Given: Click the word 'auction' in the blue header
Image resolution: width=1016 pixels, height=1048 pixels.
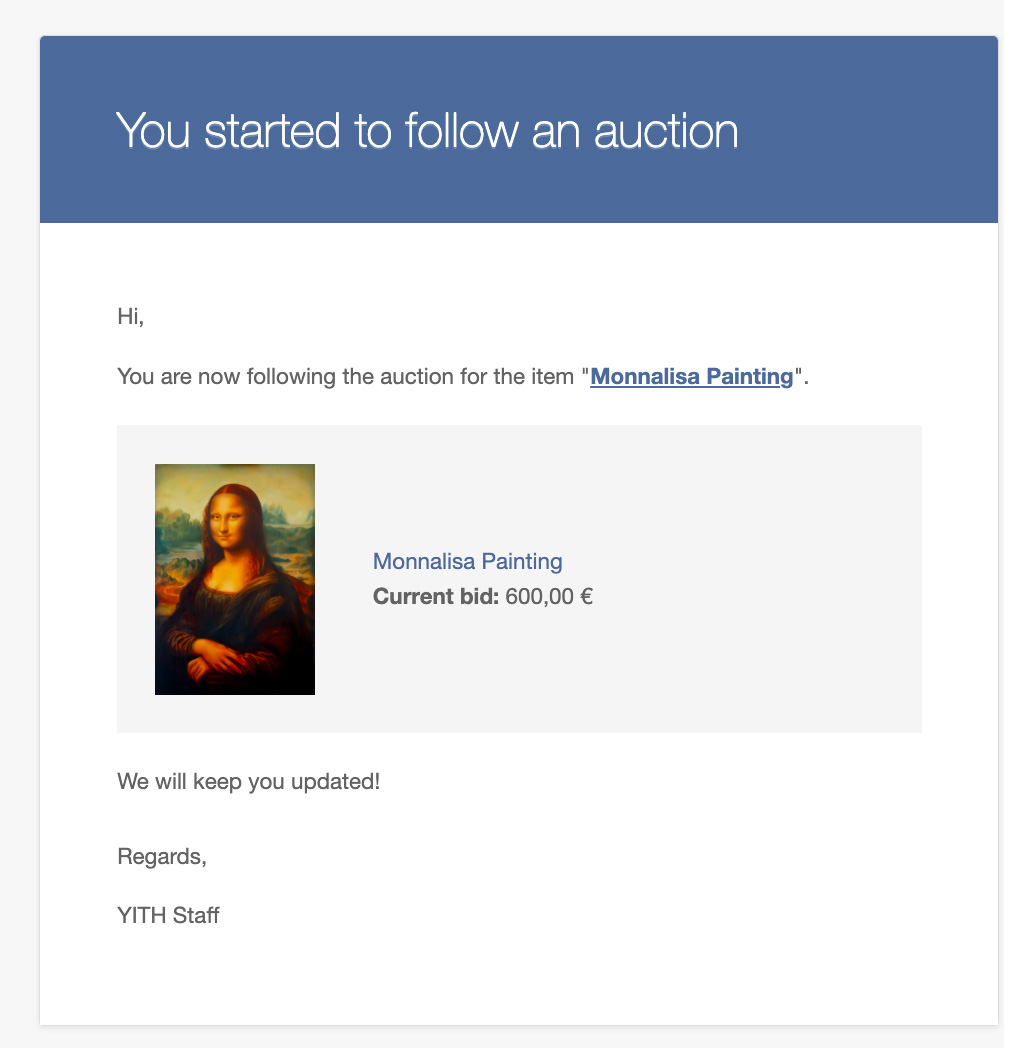Looking at the screenshot, I should 666,130.
